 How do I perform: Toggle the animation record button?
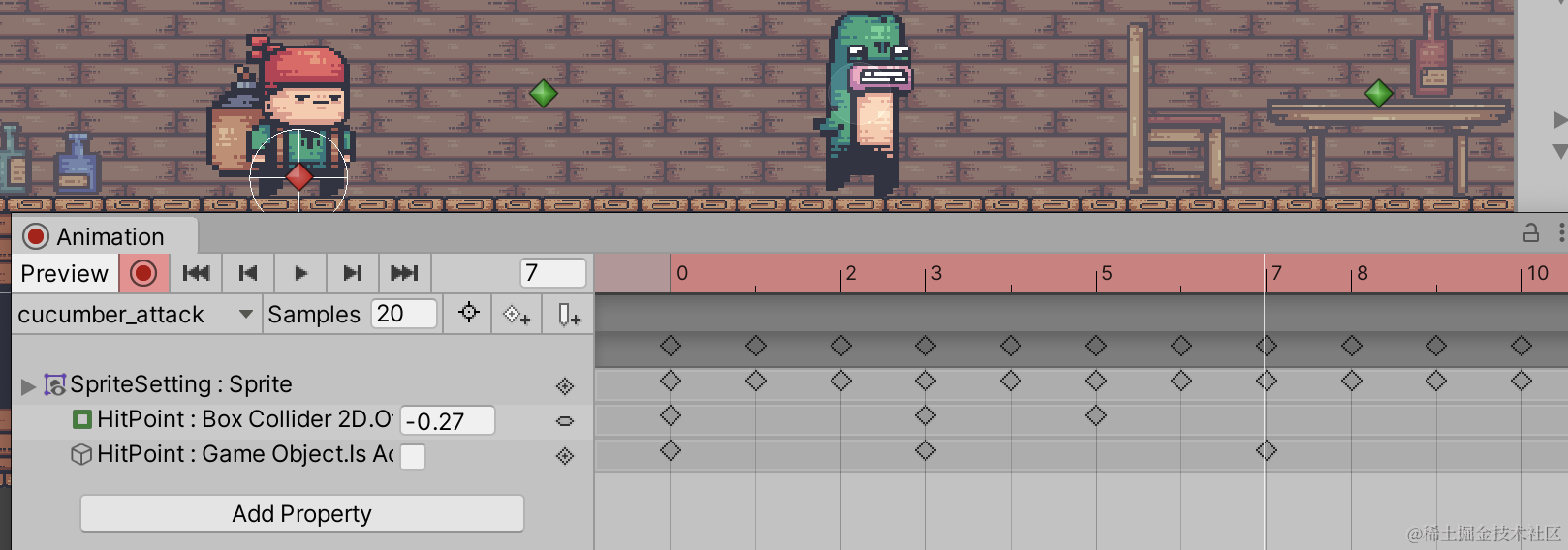143,274
